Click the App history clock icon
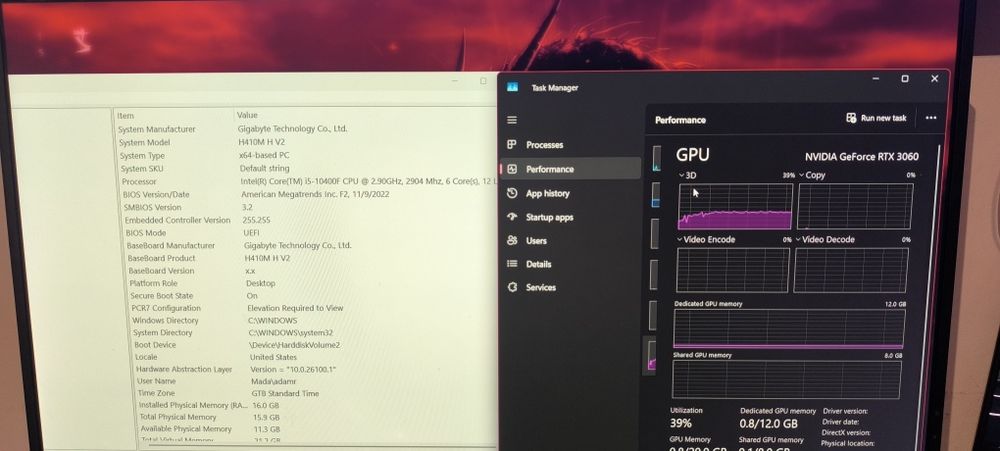 (512, 193)
